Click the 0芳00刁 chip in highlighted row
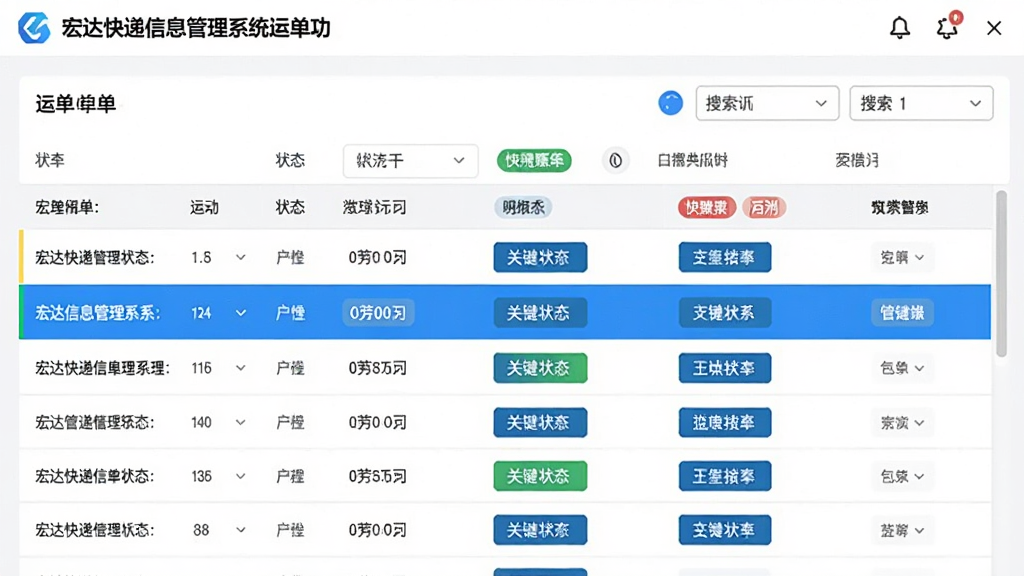This screenshot has height=576, width=1024. (x=378, y=313)
